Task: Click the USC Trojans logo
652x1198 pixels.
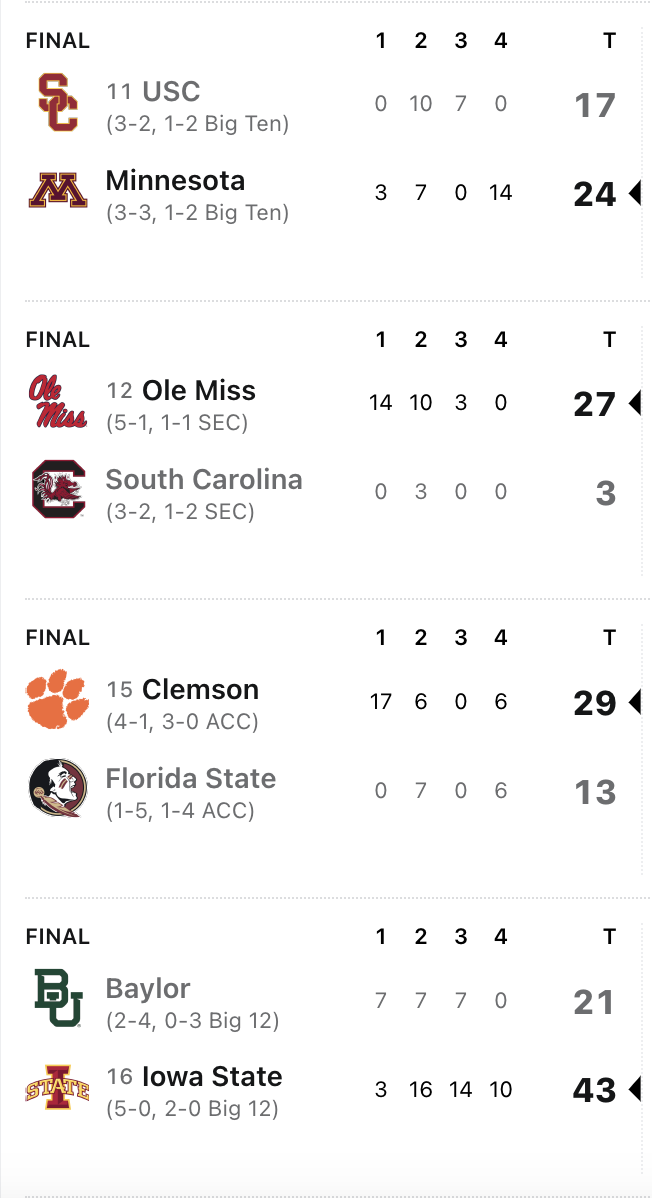Action: (x=58, y=103)
